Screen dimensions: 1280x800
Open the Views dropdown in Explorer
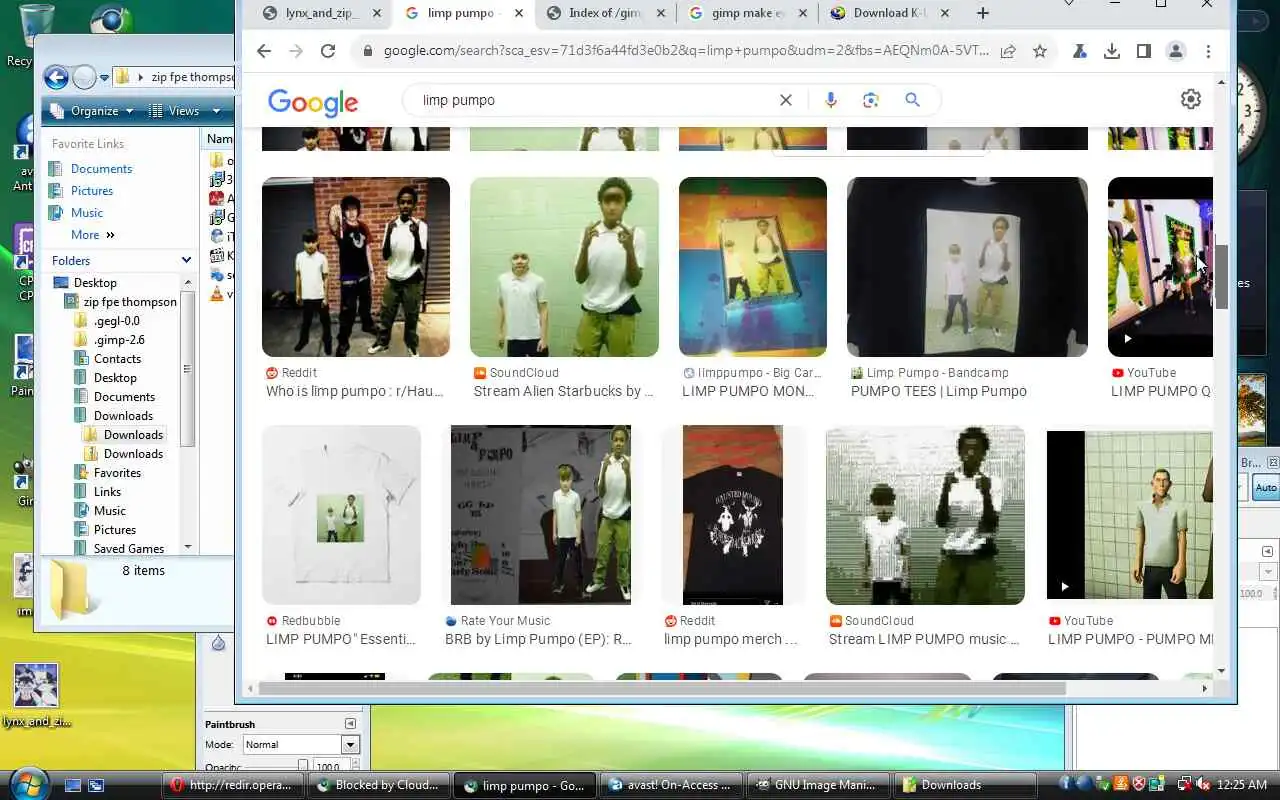pos(184,111)
